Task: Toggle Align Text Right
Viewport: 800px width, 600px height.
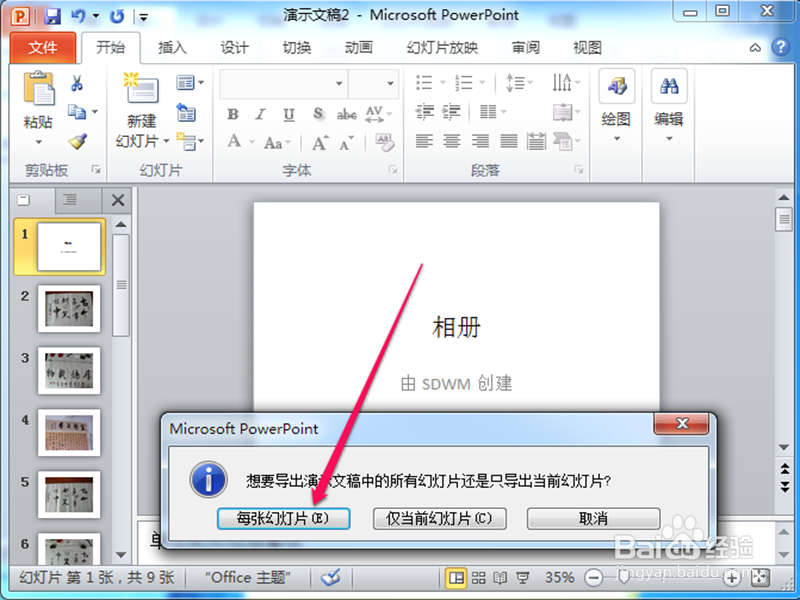Action: pos(480,141)
